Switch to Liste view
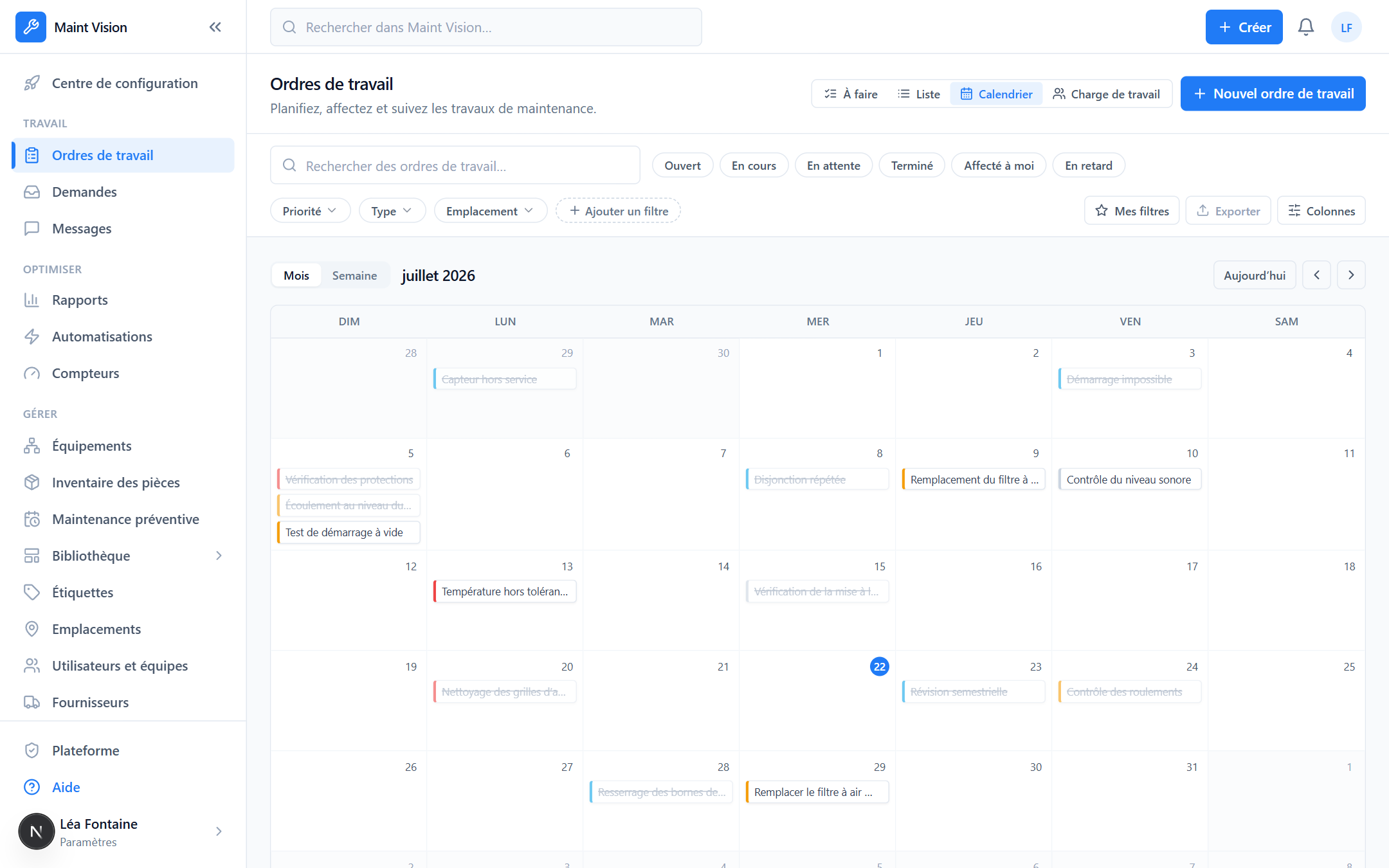 (x=919, y=94)
